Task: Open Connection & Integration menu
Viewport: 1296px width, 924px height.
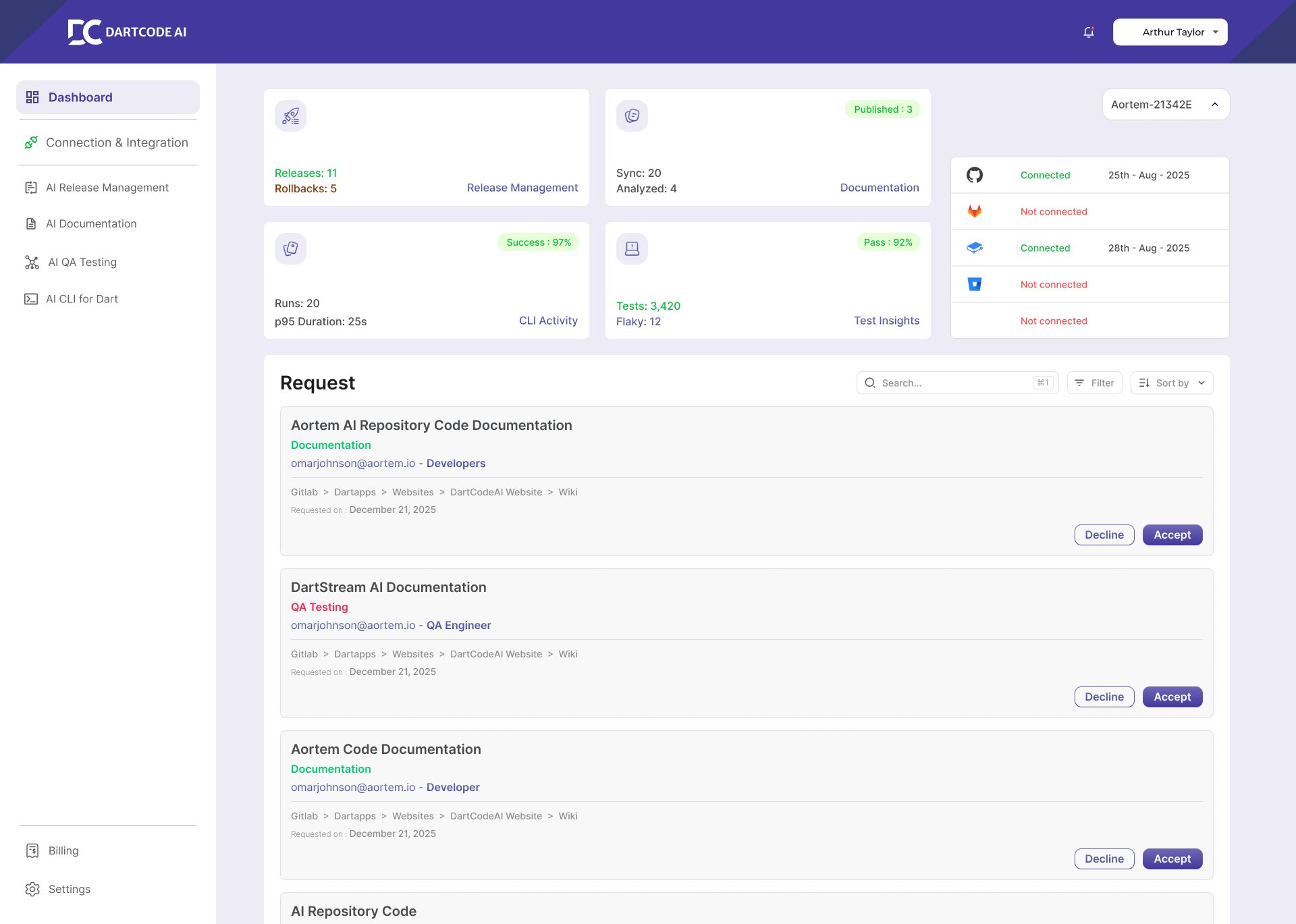Action: [x=108, y=142]
